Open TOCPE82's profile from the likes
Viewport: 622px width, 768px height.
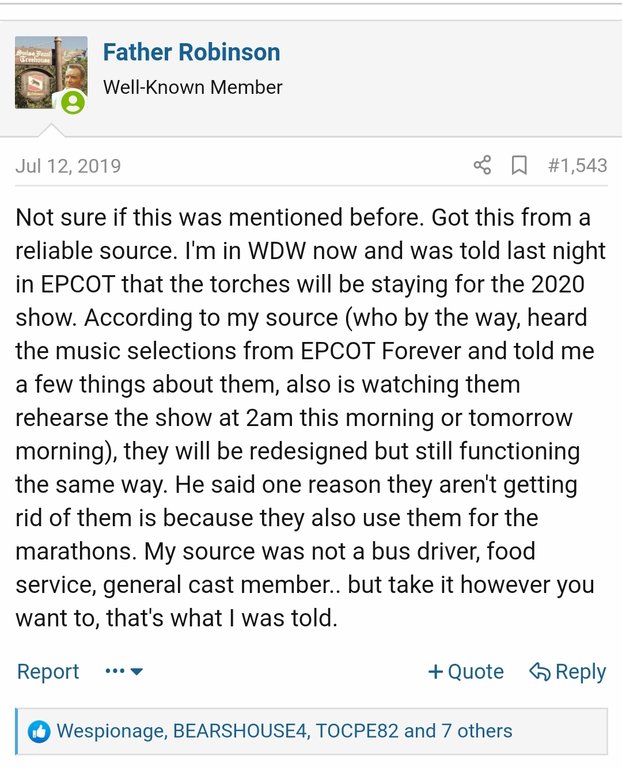(x=357, y=731)
